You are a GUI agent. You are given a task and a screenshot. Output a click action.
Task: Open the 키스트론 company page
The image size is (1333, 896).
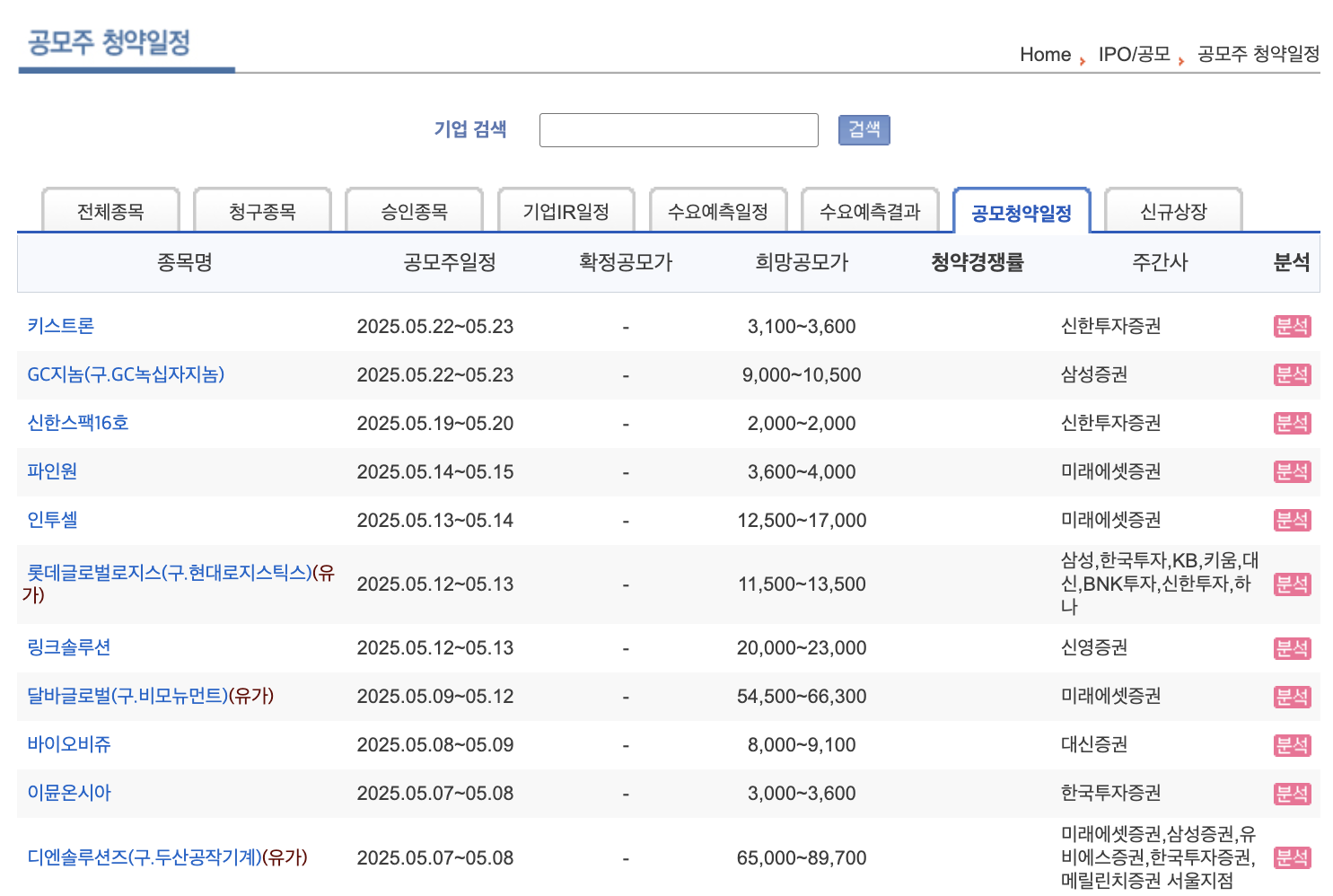coord(59,326)
